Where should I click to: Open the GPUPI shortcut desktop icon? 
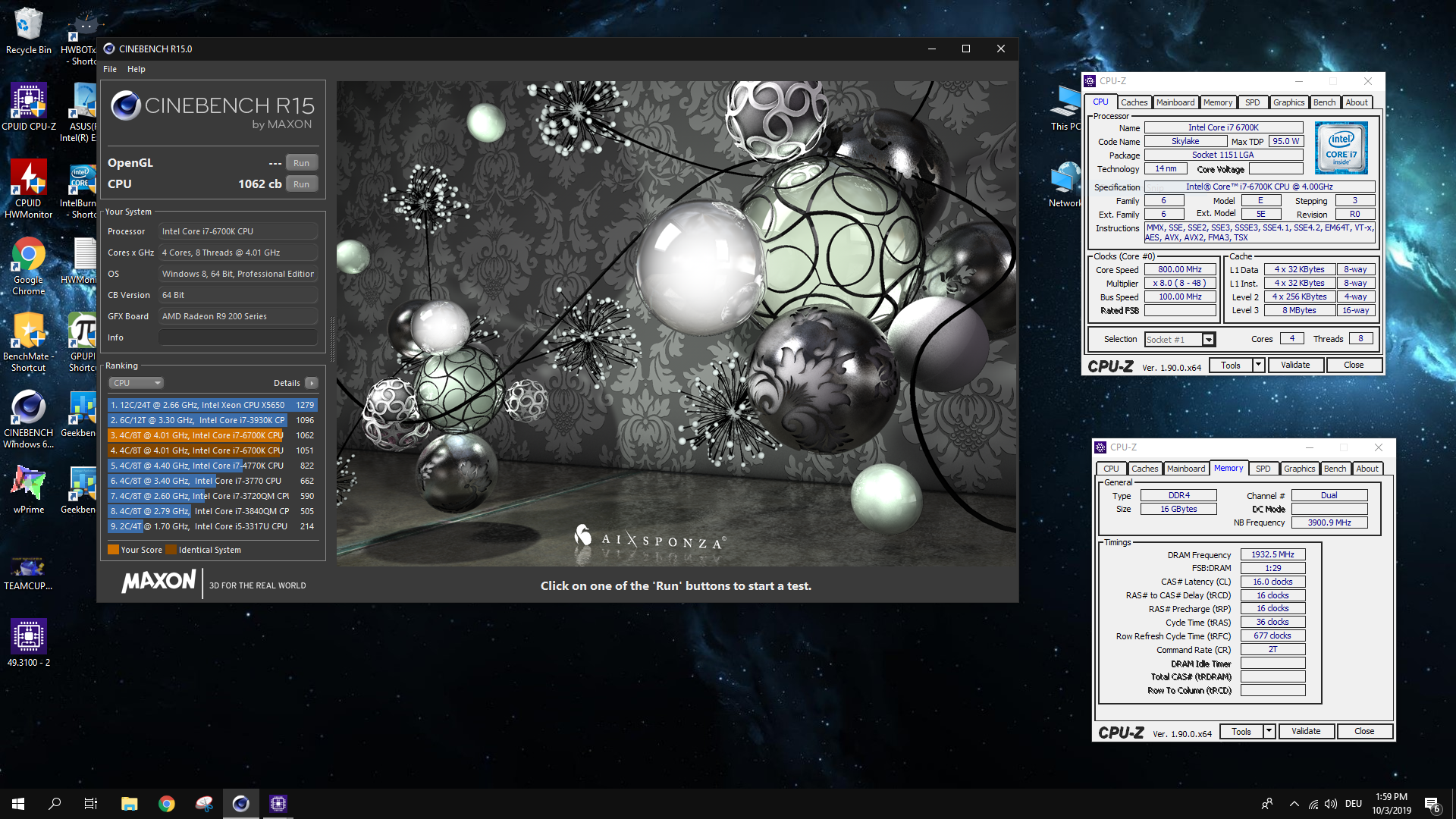pos(82,343)
